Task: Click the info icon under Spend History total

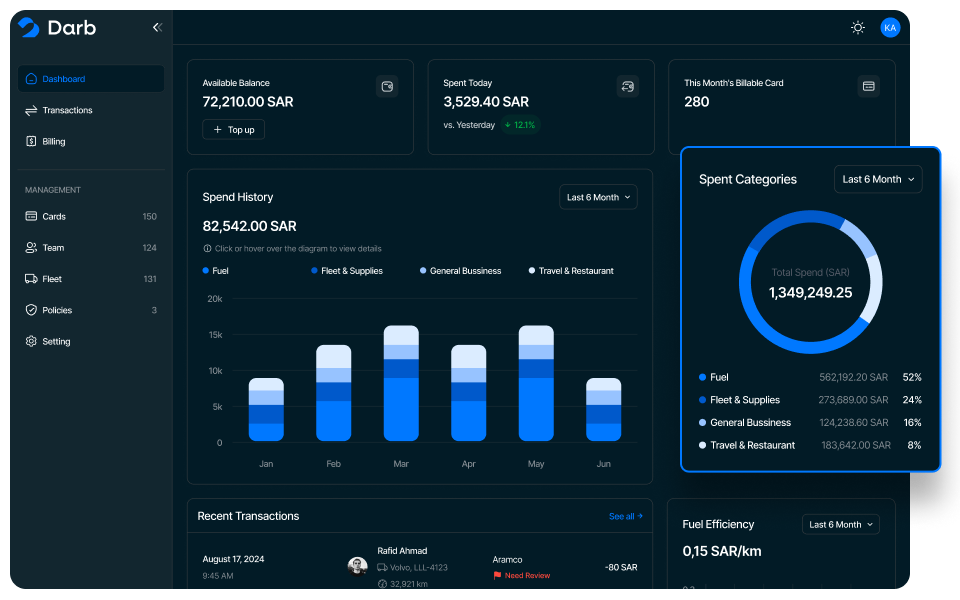Action: coord(207,249)
